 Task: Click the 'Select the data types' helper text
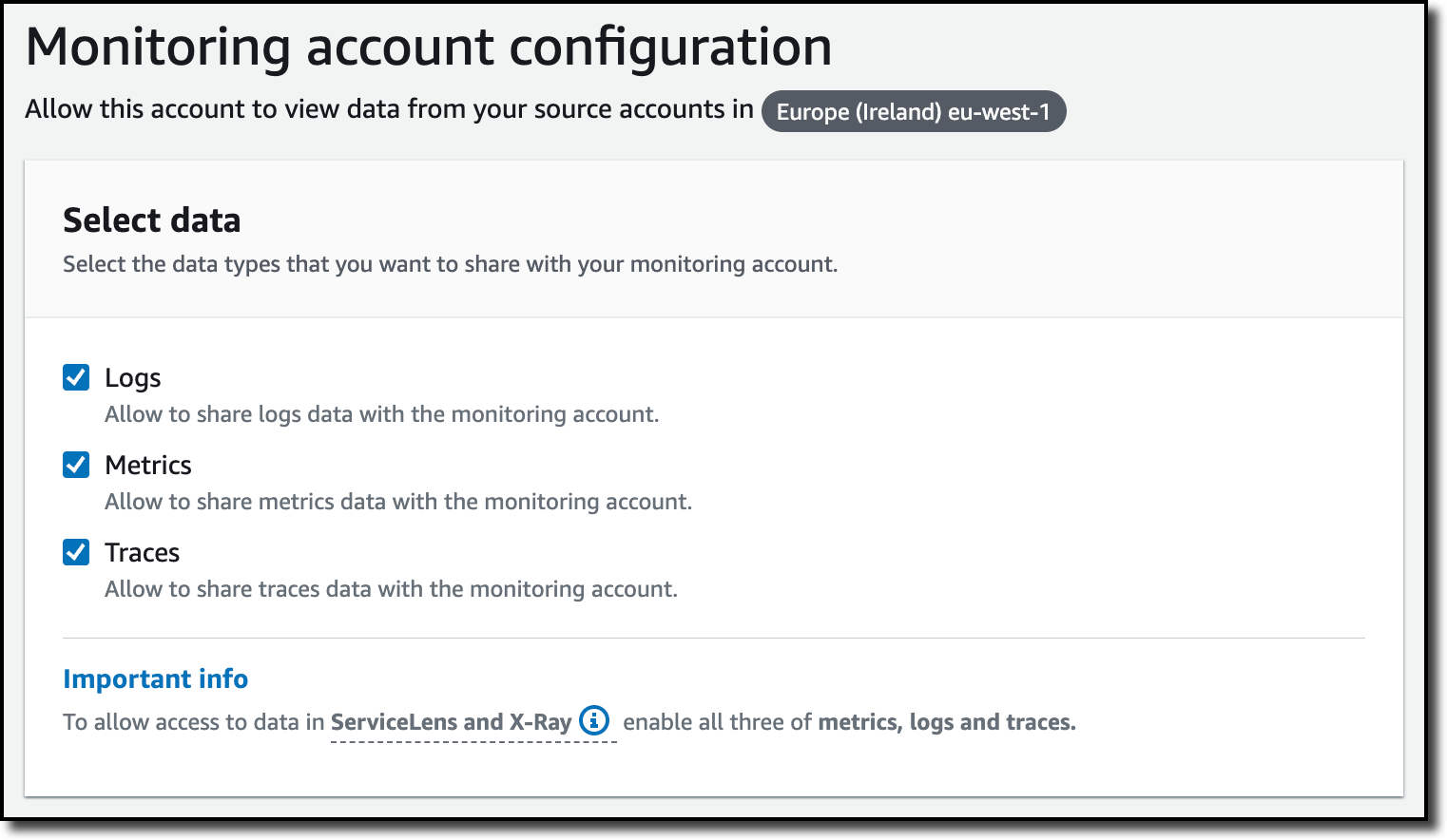point(450,264)
